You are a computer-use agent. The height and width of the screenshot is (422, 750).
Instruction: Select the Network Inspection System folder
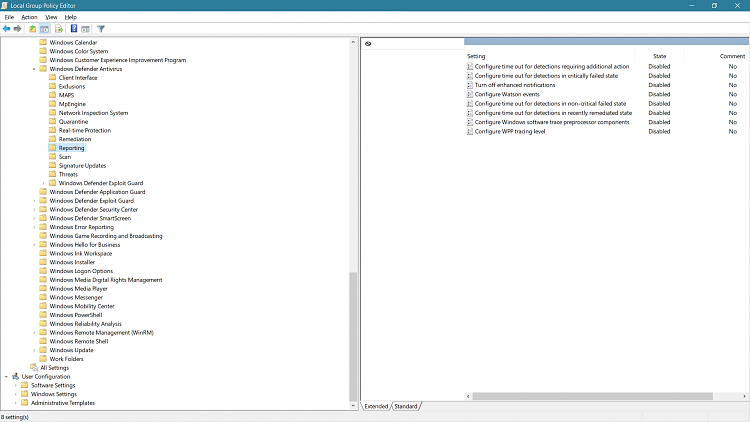click(x=93, y=113)
